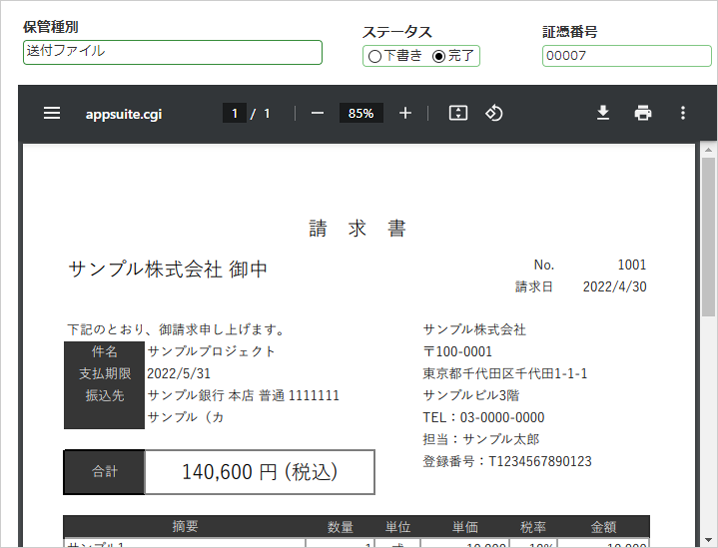Click the 保管種別 field showing 送付ファイル
718x548 pixels.
172,52
